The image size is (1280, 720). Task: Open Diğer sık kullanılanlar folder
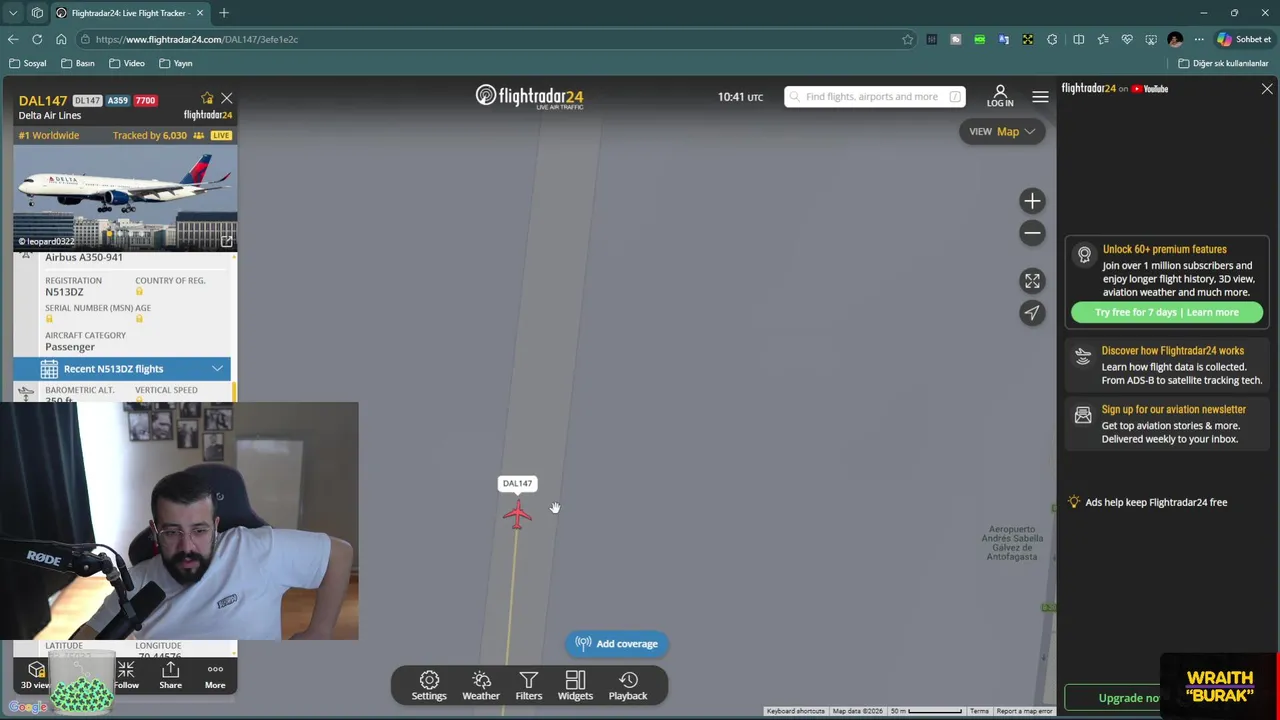tap(1224, 63)
